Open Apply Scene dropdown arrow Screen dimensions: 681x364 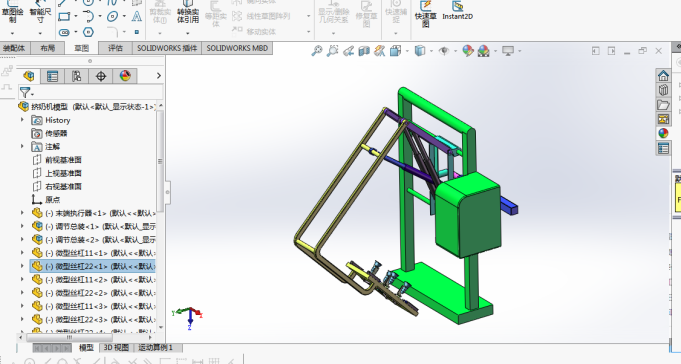(x=495, y=51)
